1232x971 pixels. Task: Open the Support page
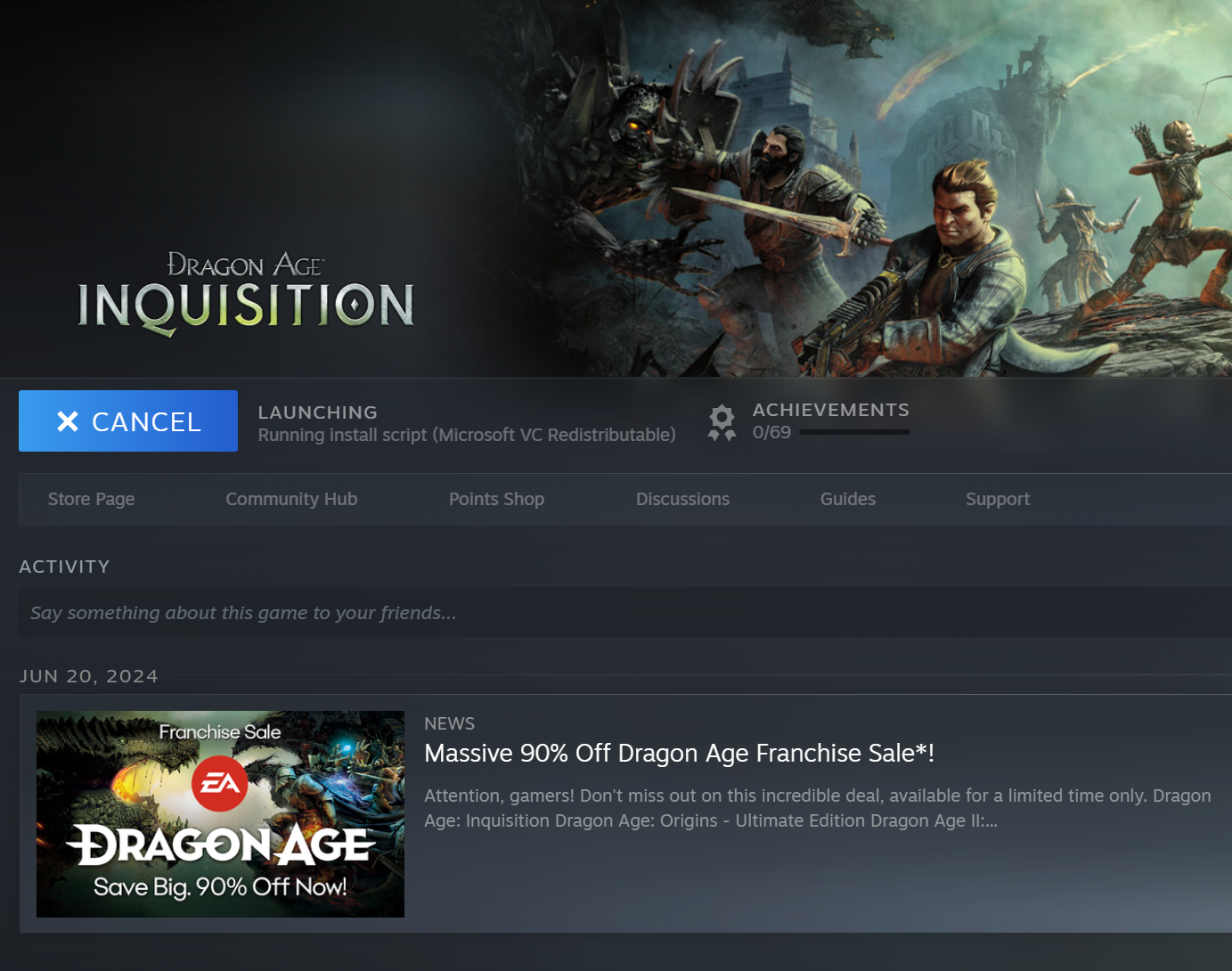pos(998,499)
